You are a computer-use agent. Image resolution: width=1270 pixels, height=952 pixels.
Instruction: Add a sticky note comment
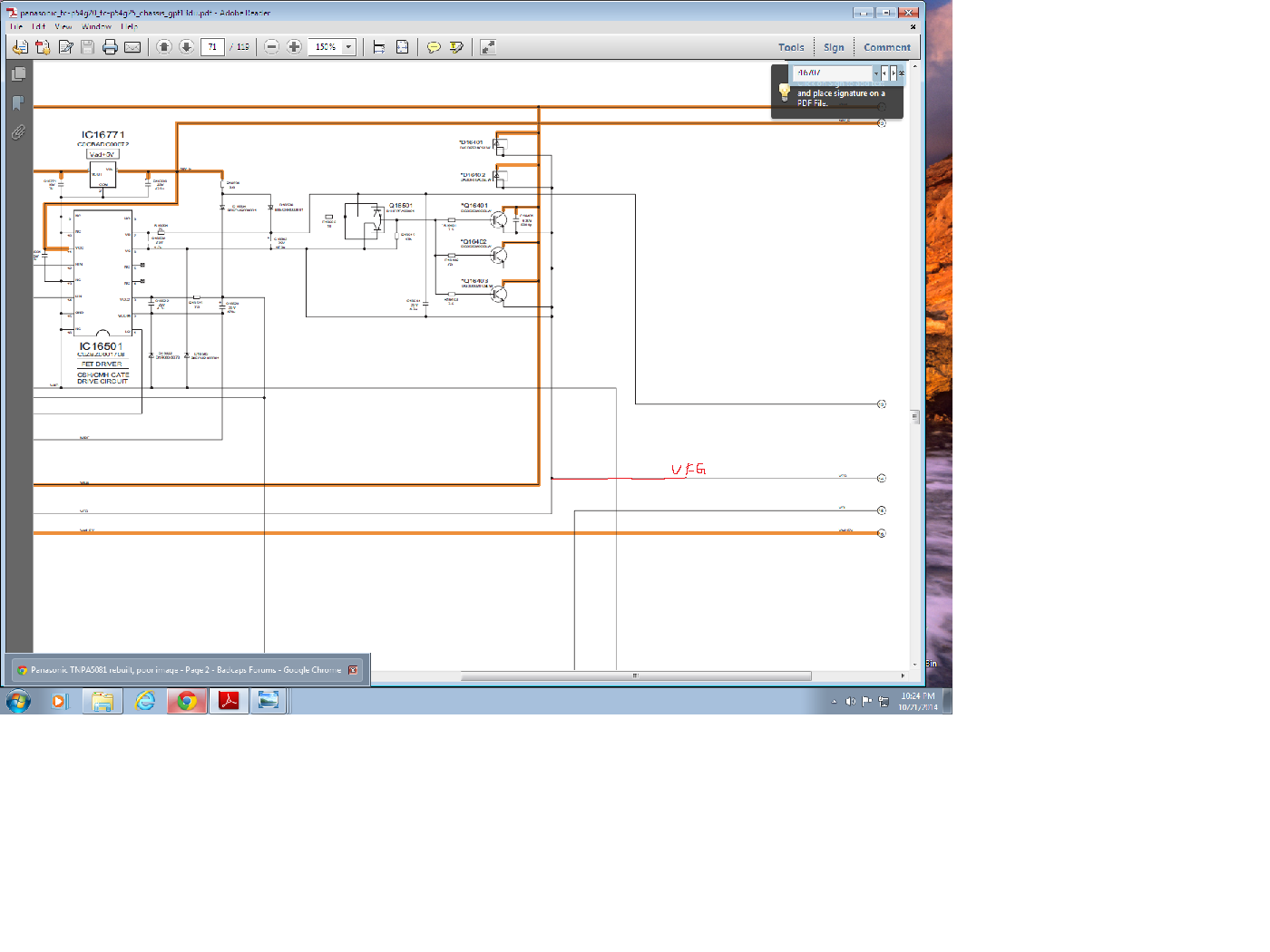(x=434, y=47)
